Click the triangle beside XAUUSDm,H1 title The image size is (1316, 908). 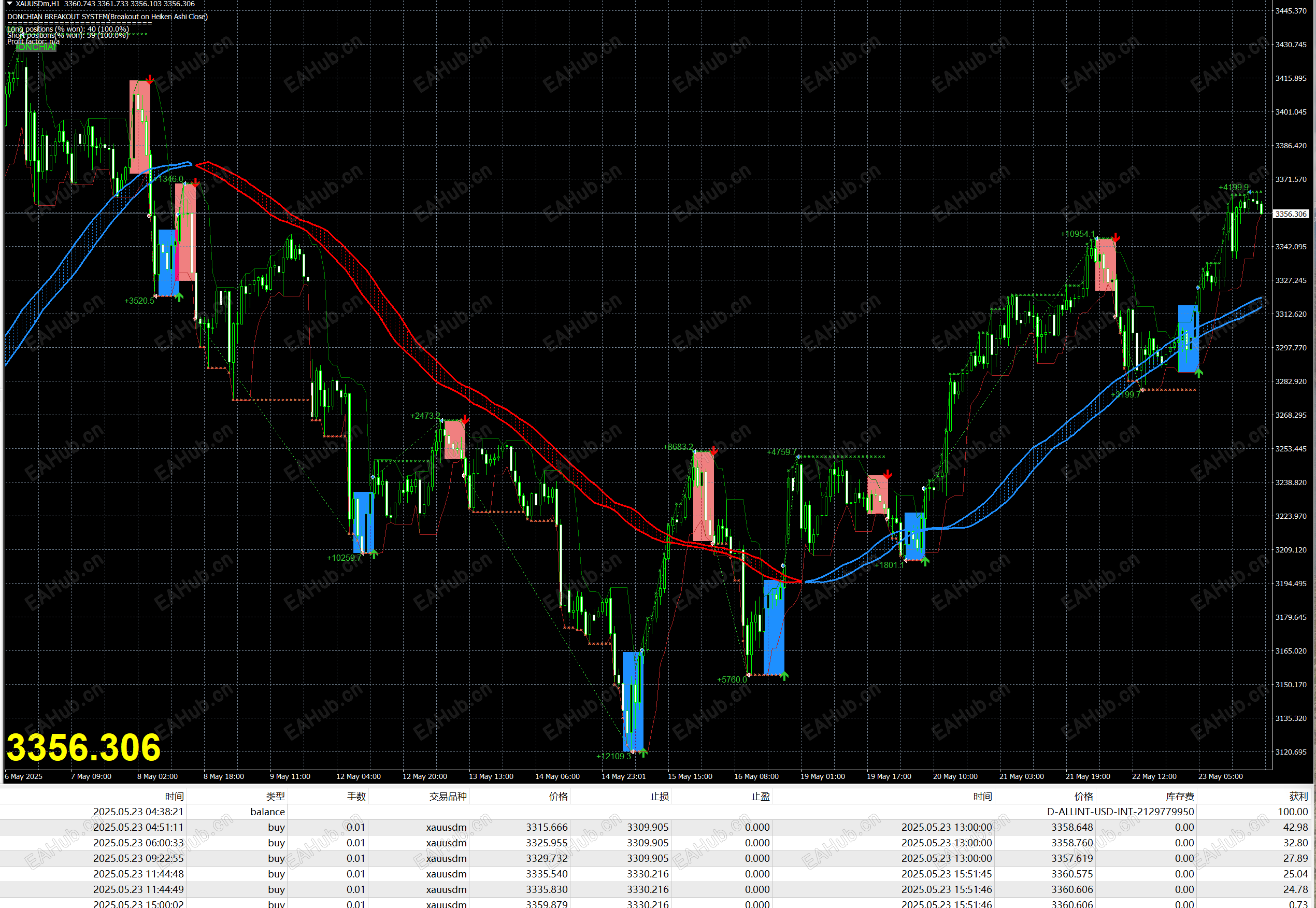(x=9, y=4)
